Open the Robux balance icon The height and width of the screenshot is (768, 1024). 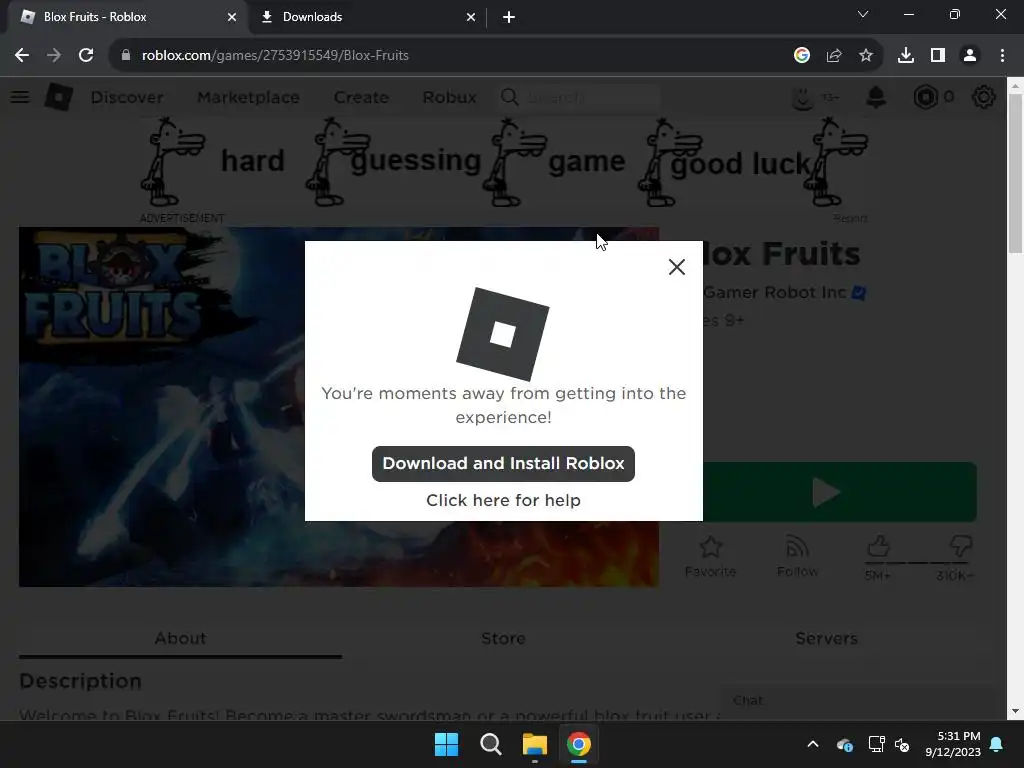pos(925,97)
